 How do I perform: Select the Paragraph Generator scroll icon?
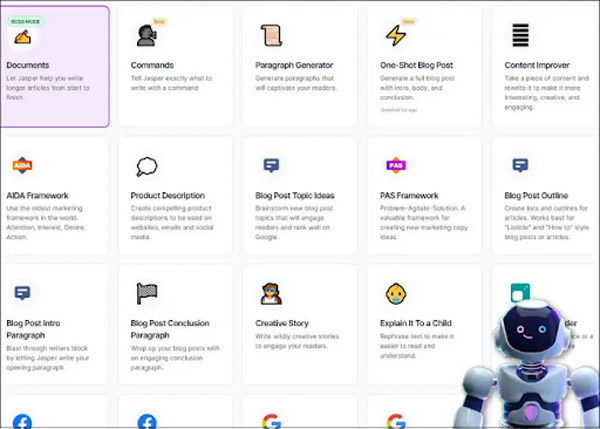coord(270,36)
